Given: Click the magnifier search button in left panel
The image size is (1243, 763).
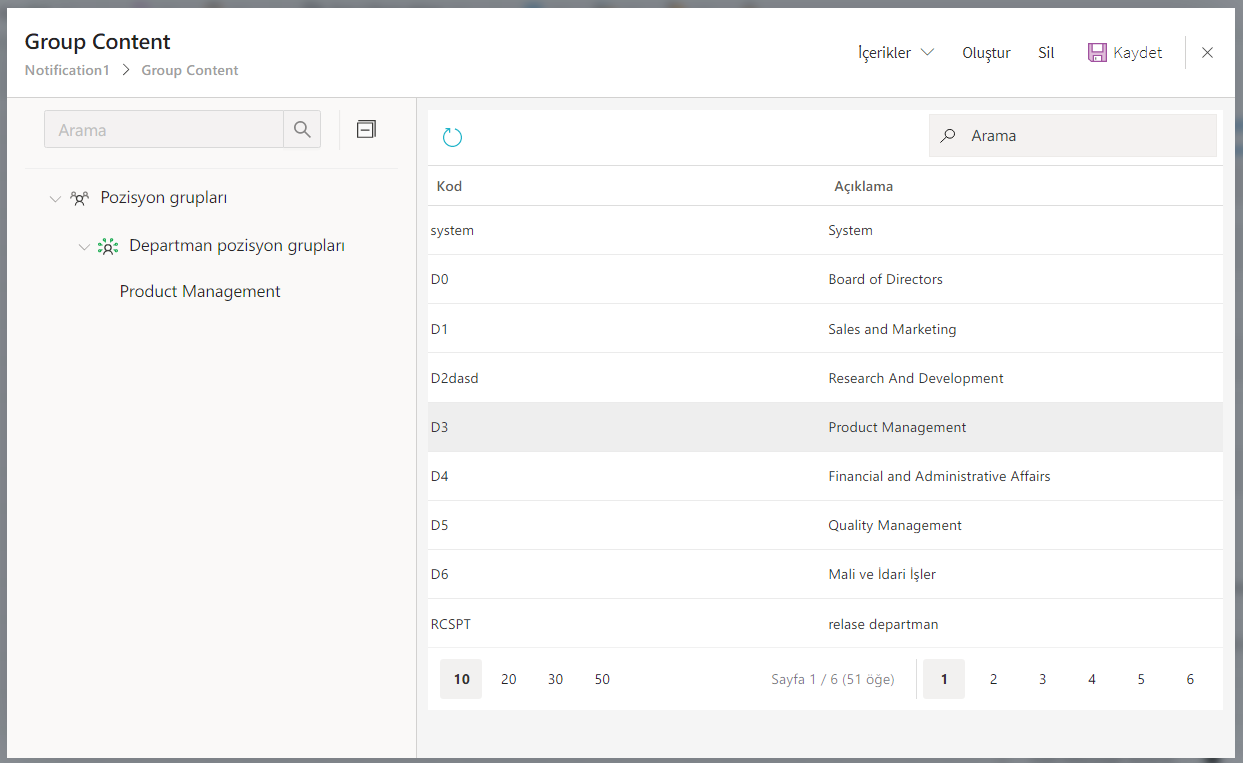Looking at the screenshot, I should tap(302, 130).
